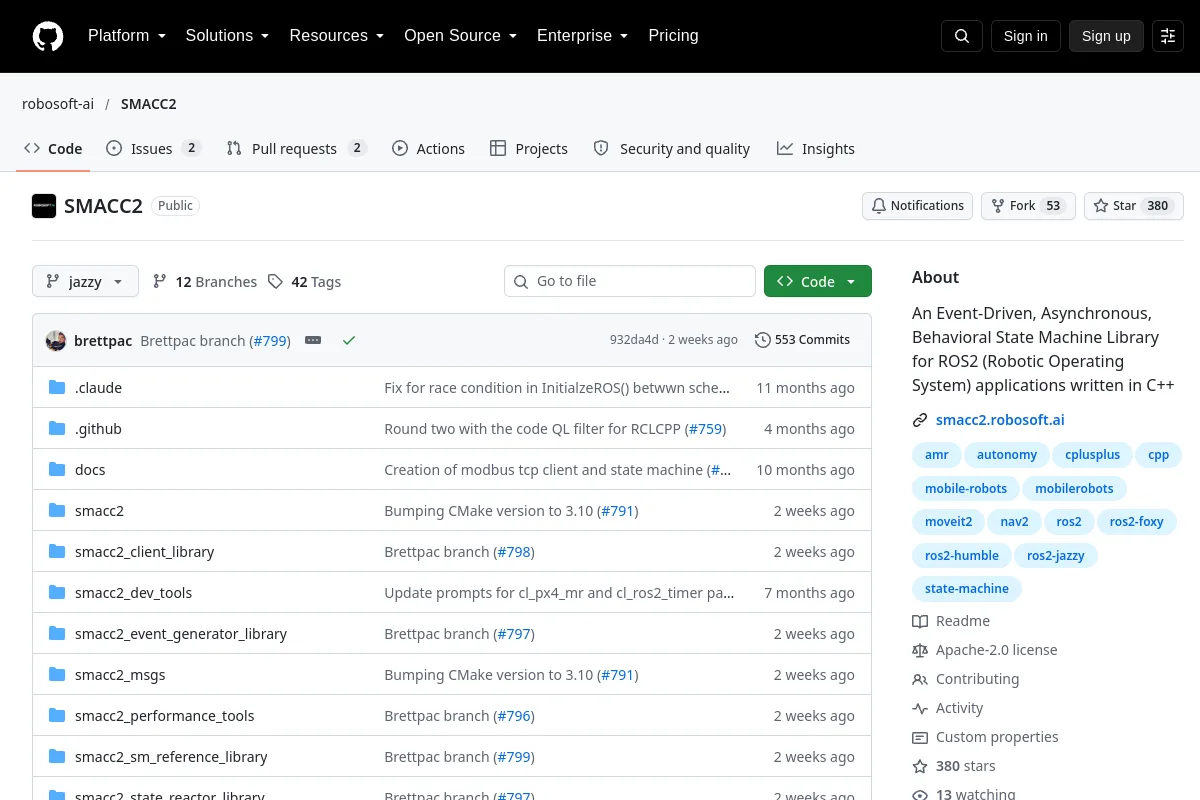Select the state-machine topic tag

coord(967,589)
